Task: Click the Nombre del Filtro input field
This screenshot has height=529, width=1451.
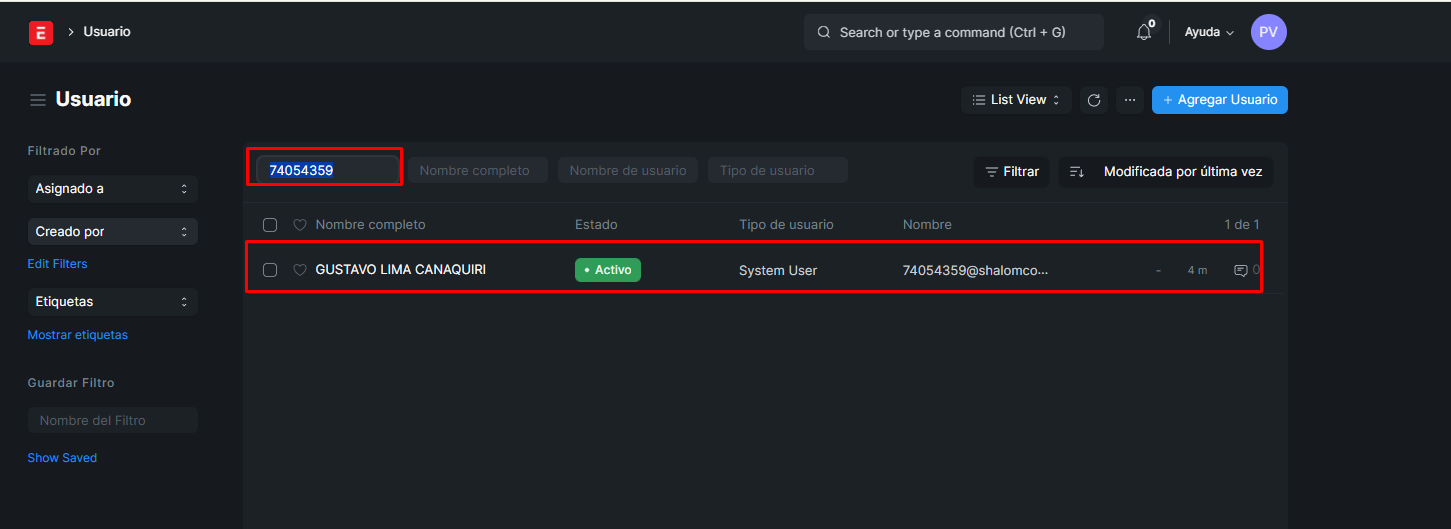Action: pos(112,421)
